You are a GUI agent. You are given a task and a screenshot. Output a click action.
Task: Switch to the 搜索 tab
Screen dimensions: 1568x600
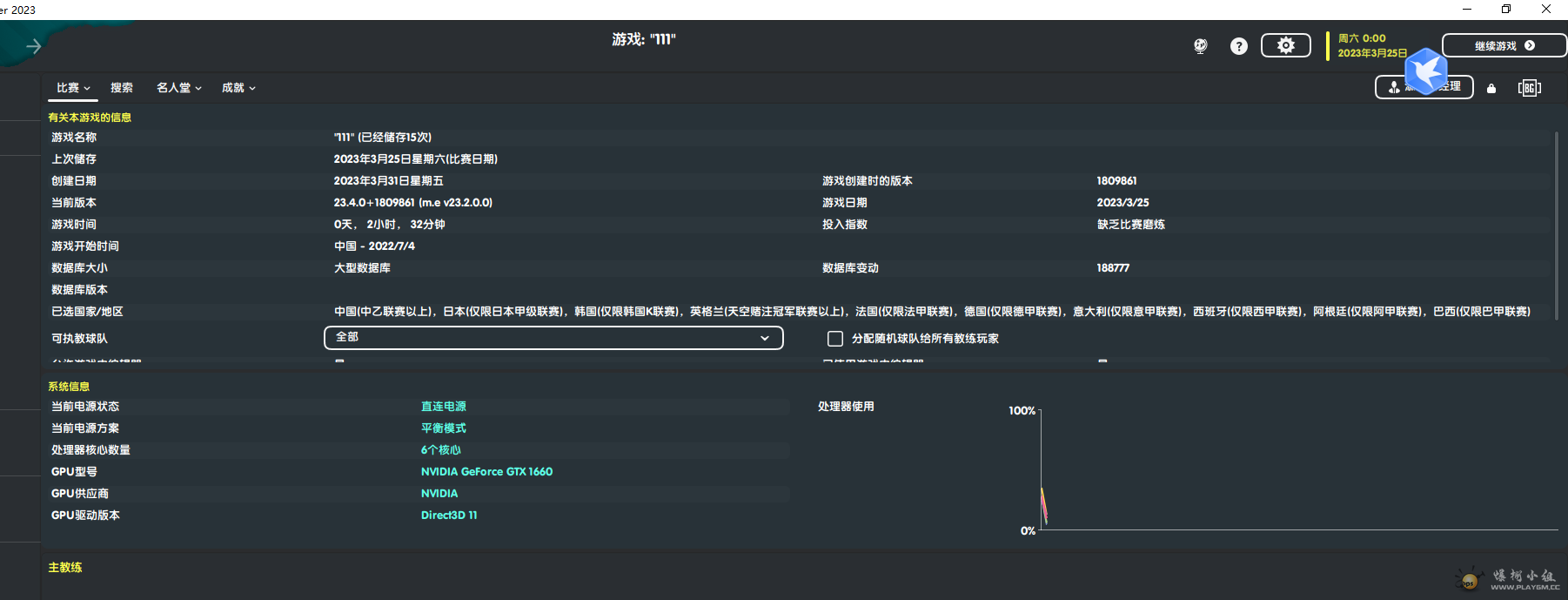point(122,88)
